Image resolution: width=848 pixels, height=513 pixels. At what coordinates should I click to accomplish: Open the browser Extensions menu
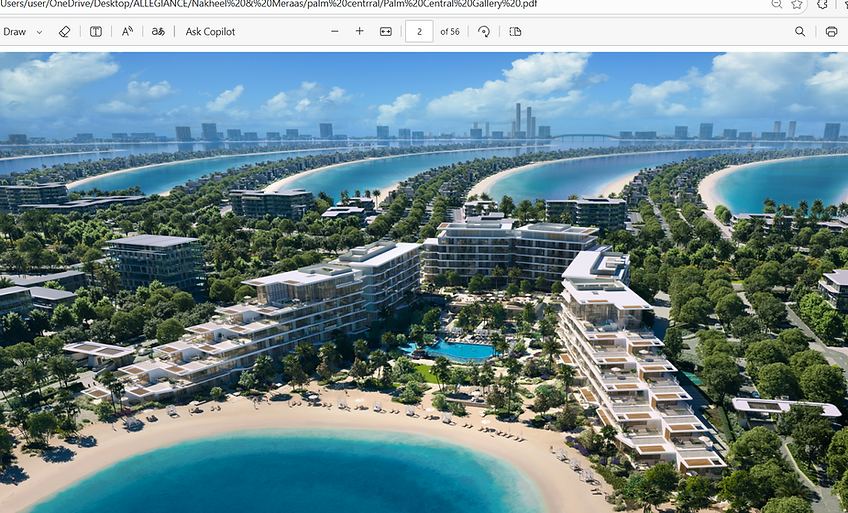tap(823, 4)
